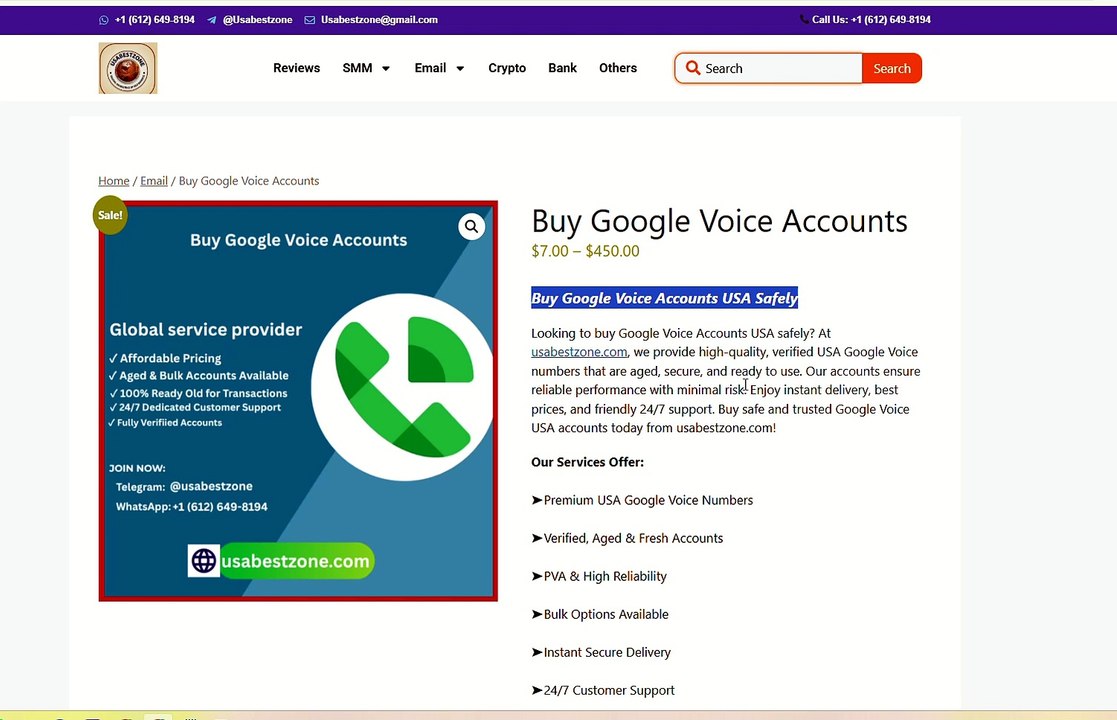This screenshot has height=720, width=1117.
Task: Expand the Email menu dropdown arrow
Action: 460,68
